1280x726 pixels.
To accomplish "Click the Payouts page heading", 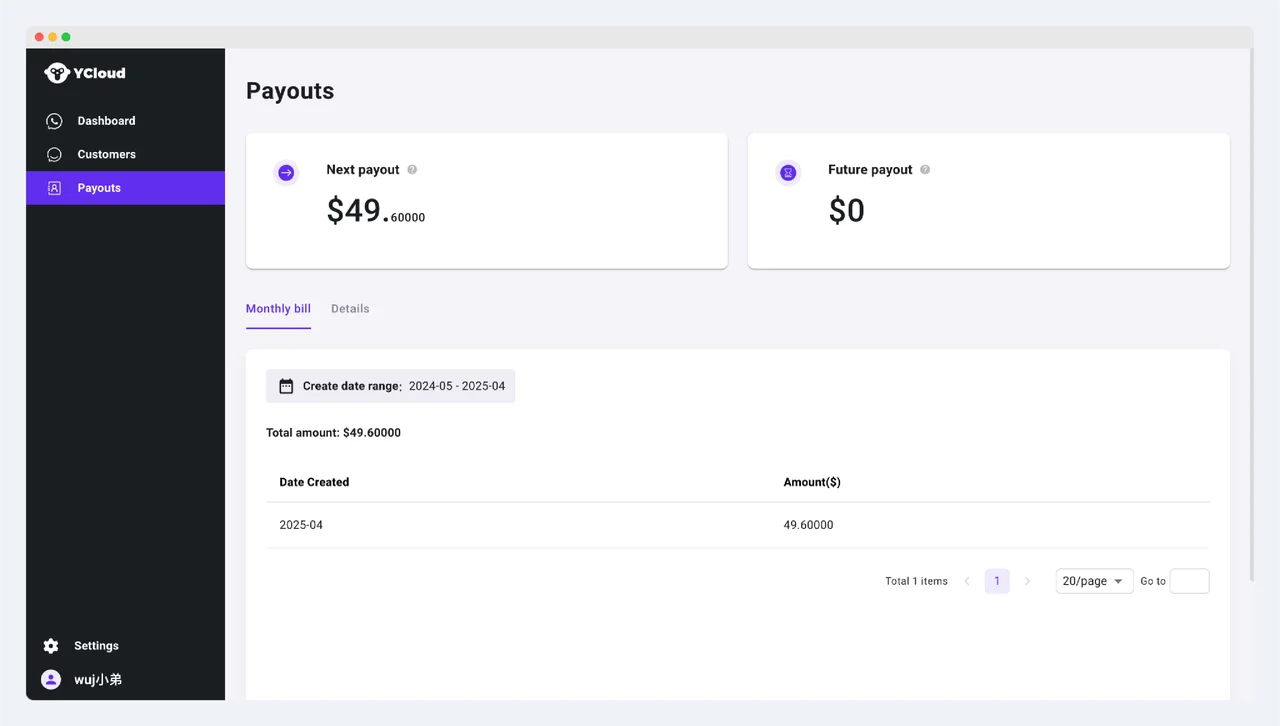I will click(x=290, y=91).
